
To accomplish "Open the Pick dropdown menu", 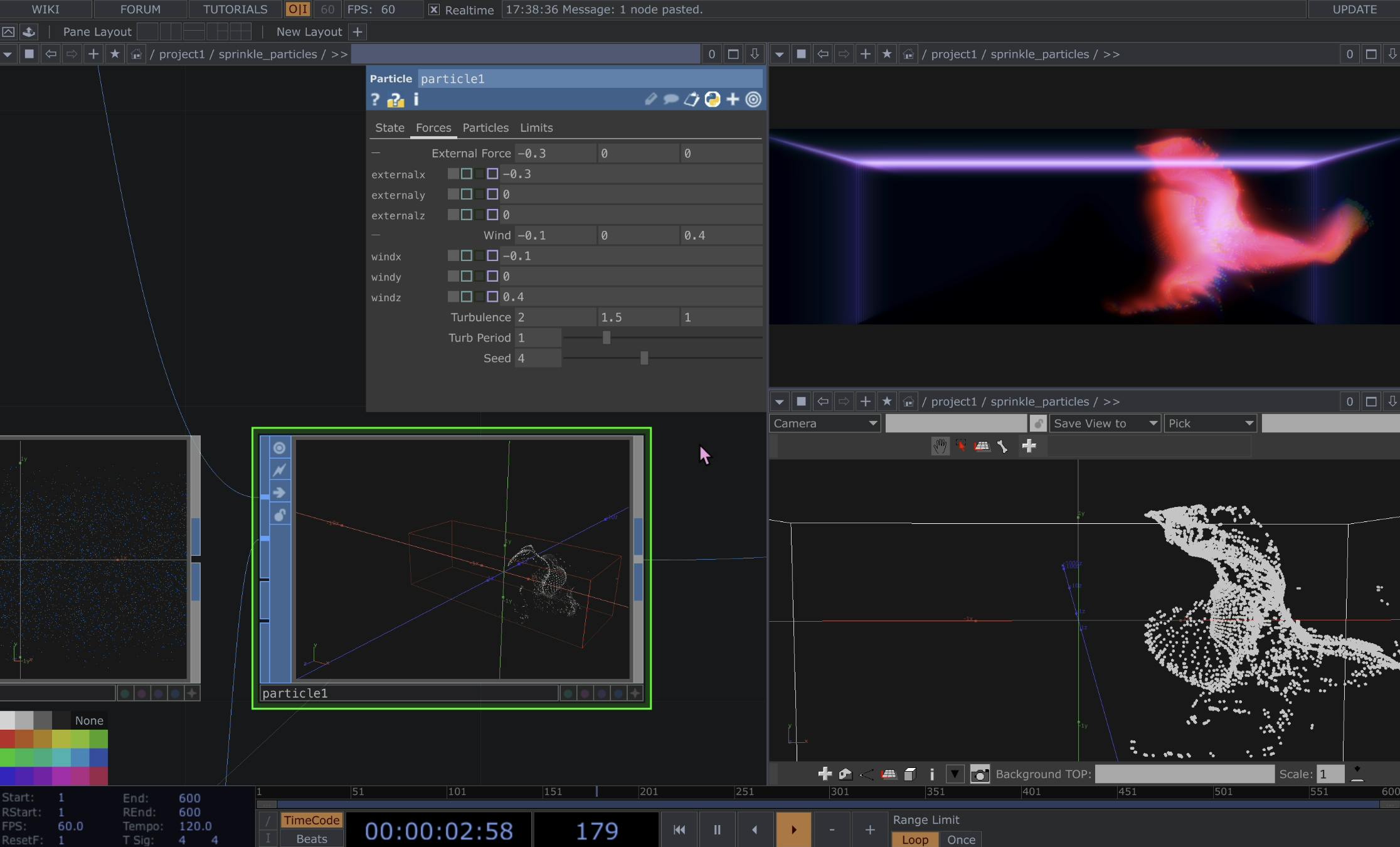I will click(x=1209, y=423).
